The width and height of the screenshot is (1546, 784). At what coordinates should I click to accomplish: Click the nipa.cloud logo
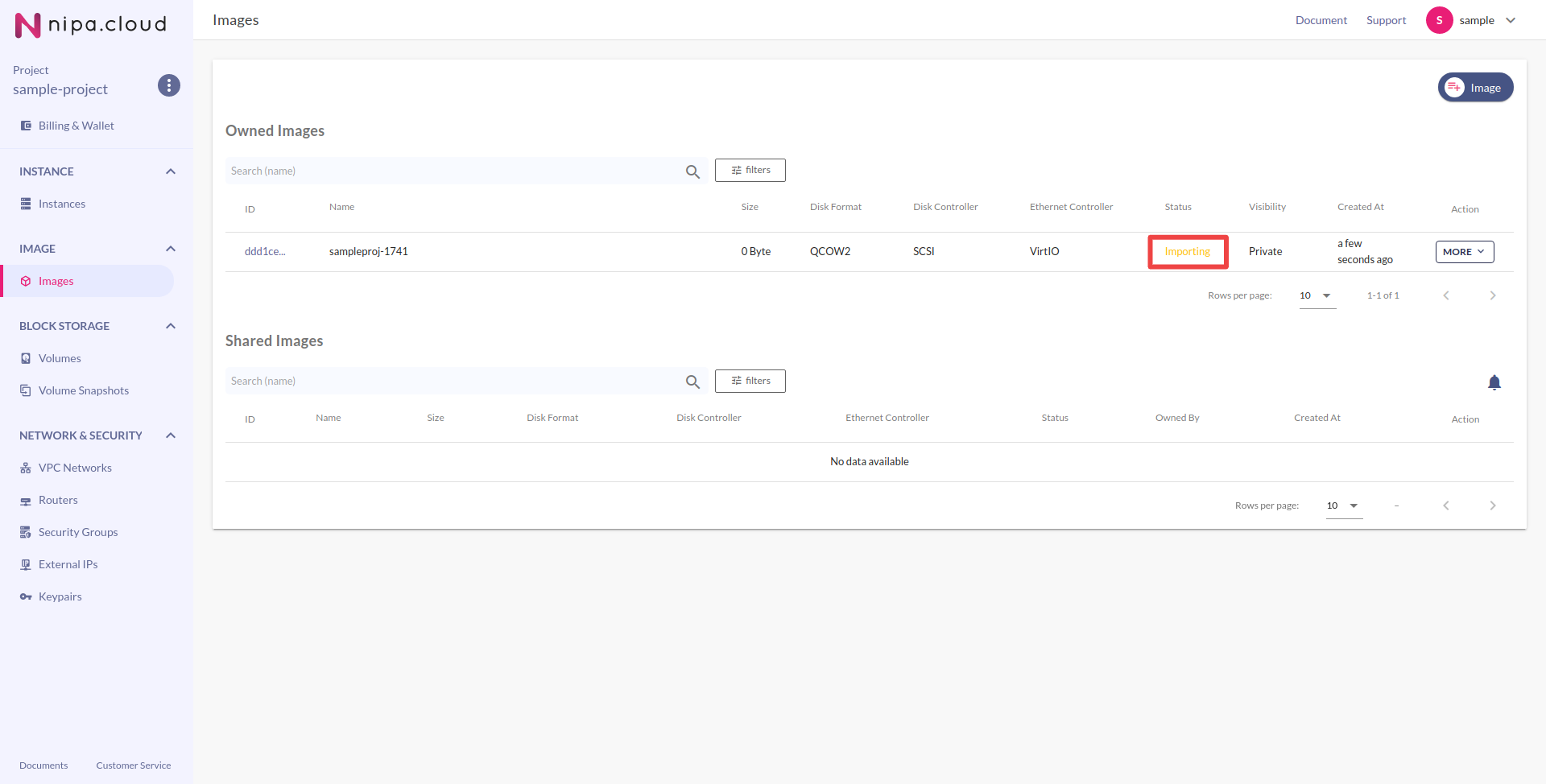tap(90, 25)
